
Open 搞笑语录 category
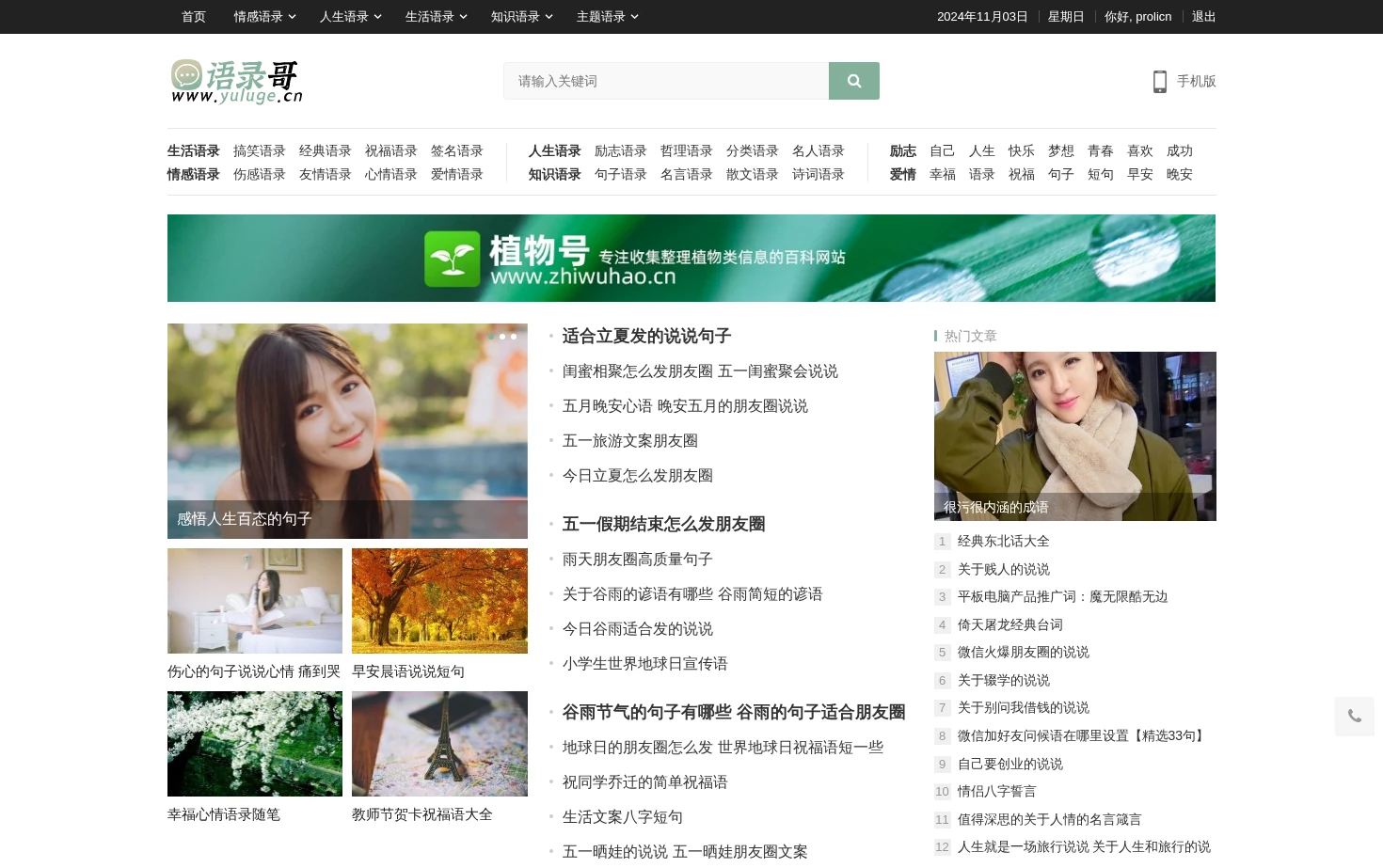pyautogui.click(x=260, y=150)
